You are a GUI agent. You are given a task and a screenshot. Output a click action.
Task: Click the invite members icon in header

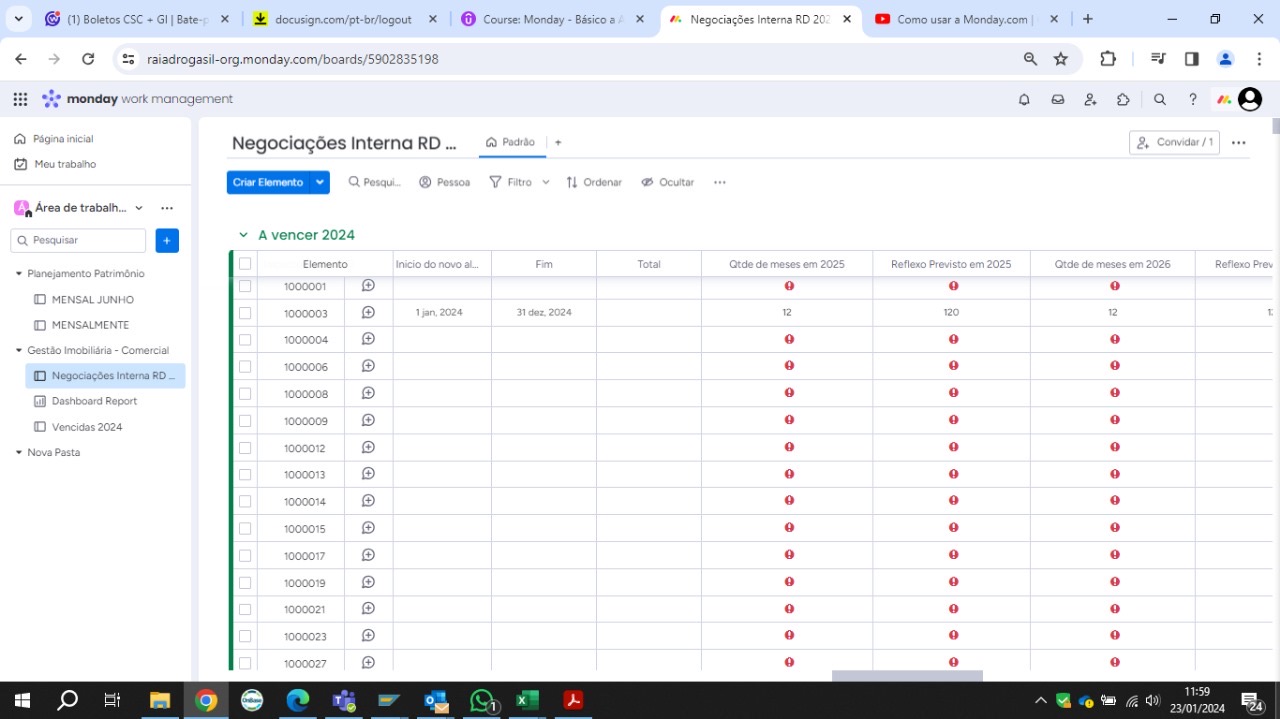click(1090, 99)
